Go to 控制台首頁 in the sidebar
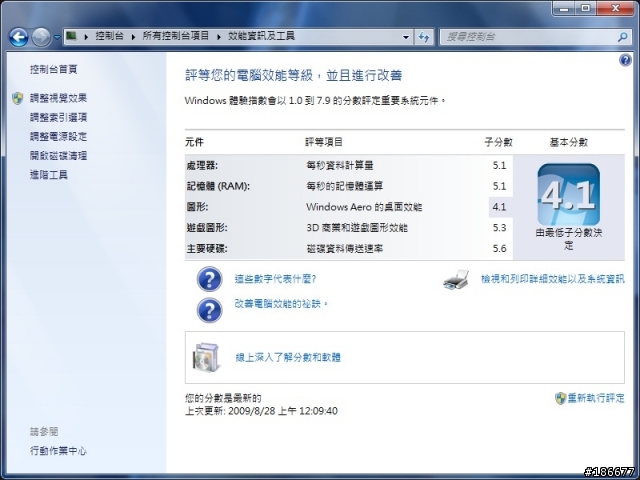 pyautogui.click(x=53, y=69)
